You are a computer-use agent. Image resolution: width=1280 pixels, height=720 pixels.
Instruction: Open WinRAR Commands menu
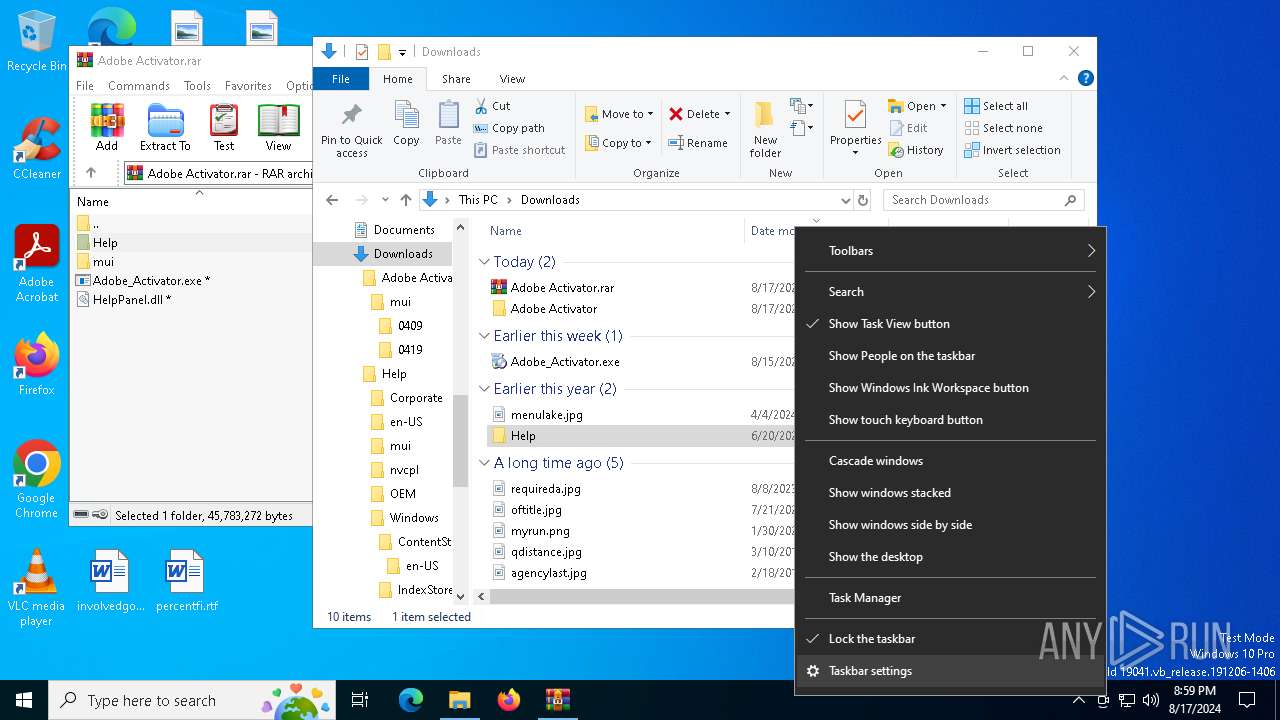pos(139,86)
